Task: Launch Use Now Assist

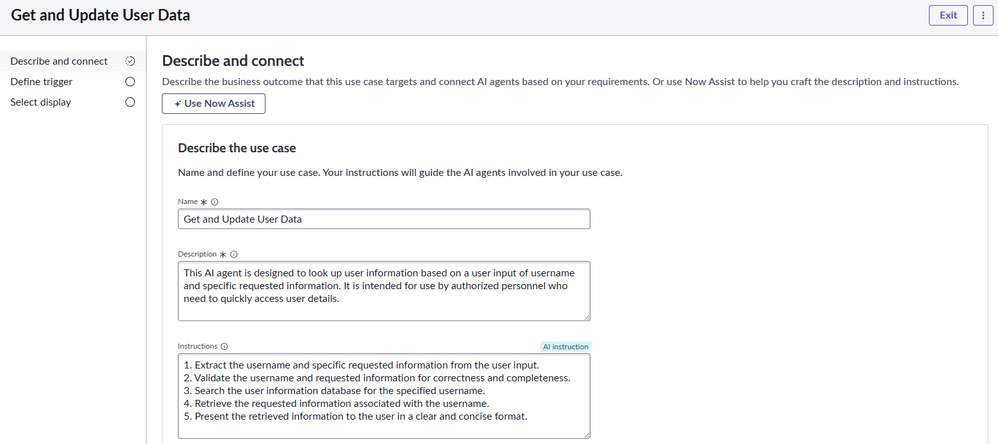Action: pyautogui.click(x=214, y=103)
